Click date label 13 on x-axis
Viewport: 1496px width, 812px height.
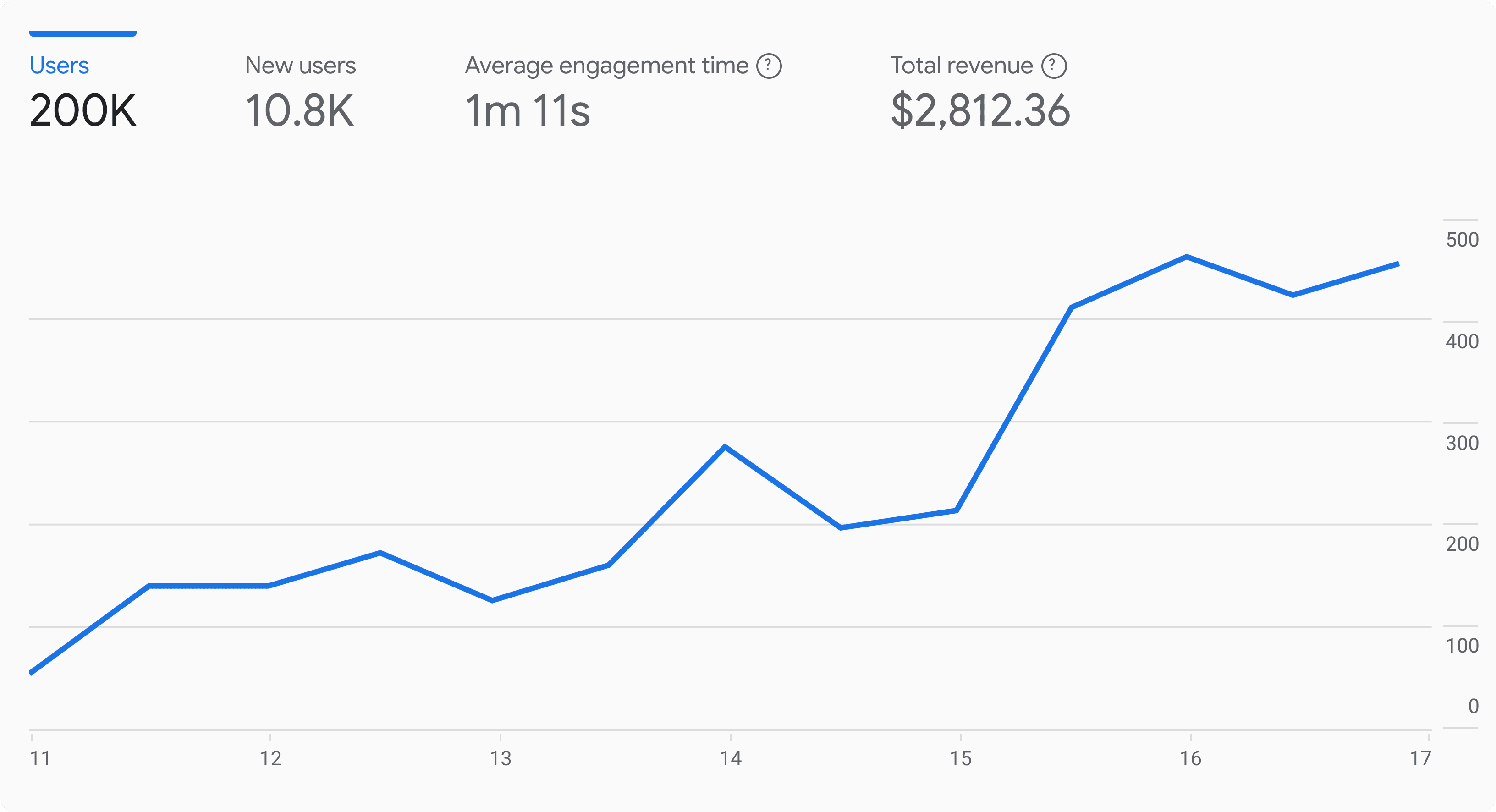(x=500, y=758)
